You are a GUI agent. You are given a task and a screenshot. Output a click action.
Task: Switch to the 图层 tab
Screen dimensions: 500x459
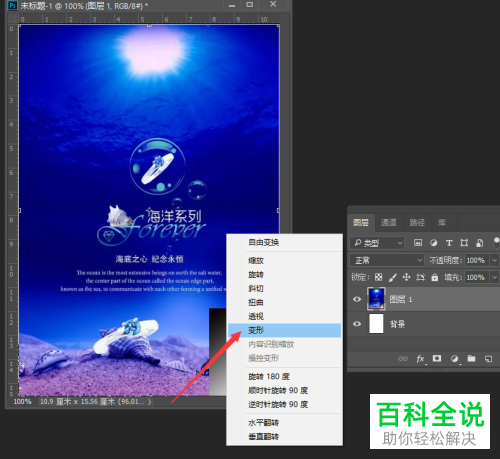(361, 222)
